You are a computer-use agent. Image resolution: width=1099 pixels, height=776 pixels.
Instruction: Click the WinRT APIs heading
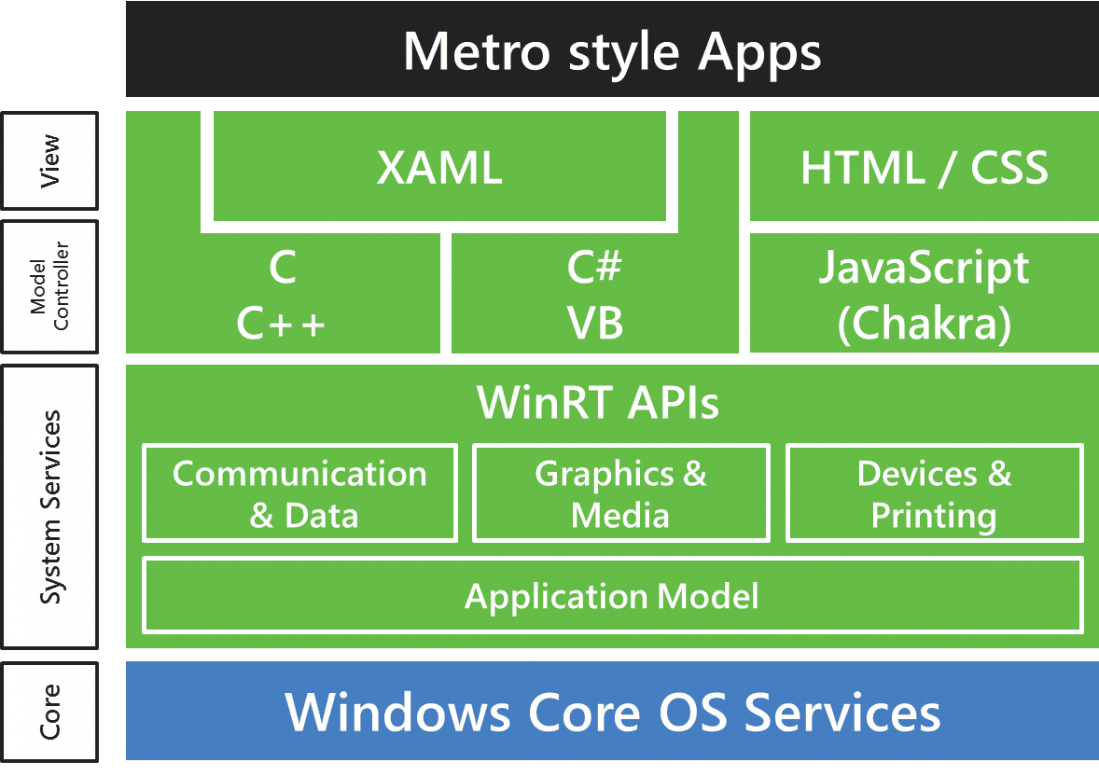pyautogui.click(x=598, y=402)
